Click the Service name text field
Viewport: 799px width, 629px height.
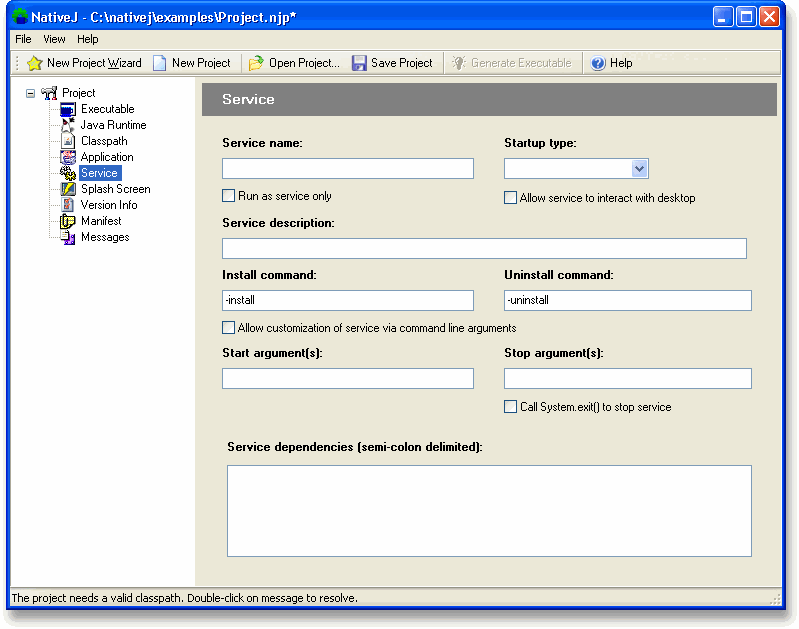(x=347, y=169)
